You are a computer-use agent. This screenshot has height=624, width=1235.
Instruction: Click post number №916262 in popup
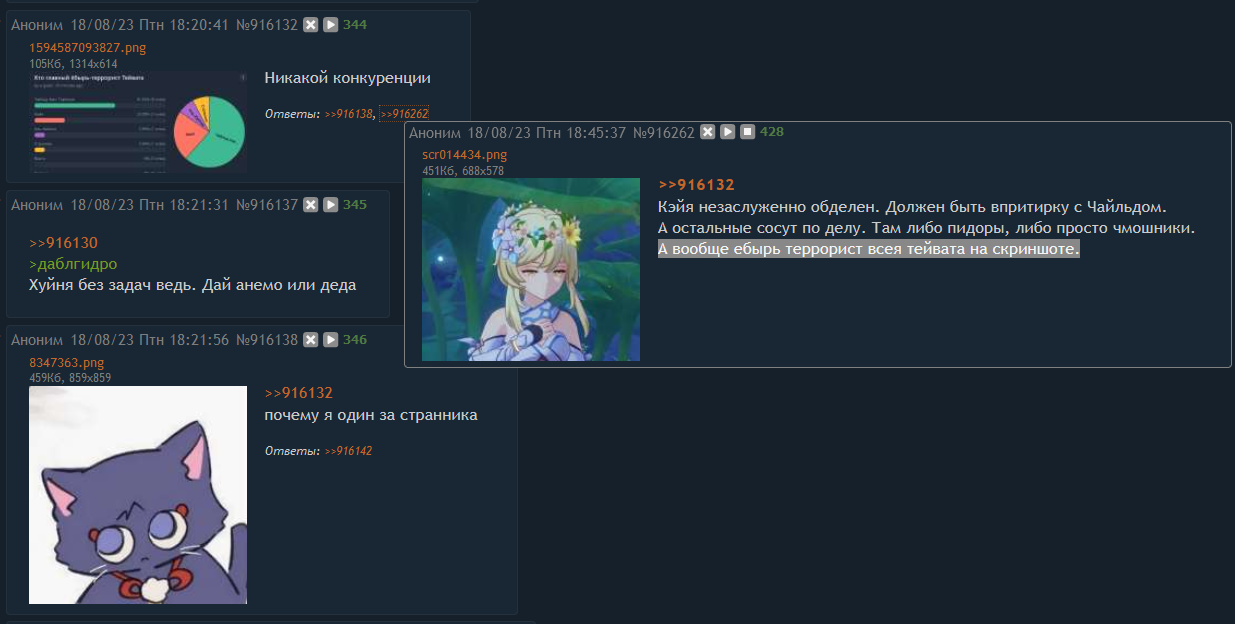pyautogui.click(x=663, y=132)
